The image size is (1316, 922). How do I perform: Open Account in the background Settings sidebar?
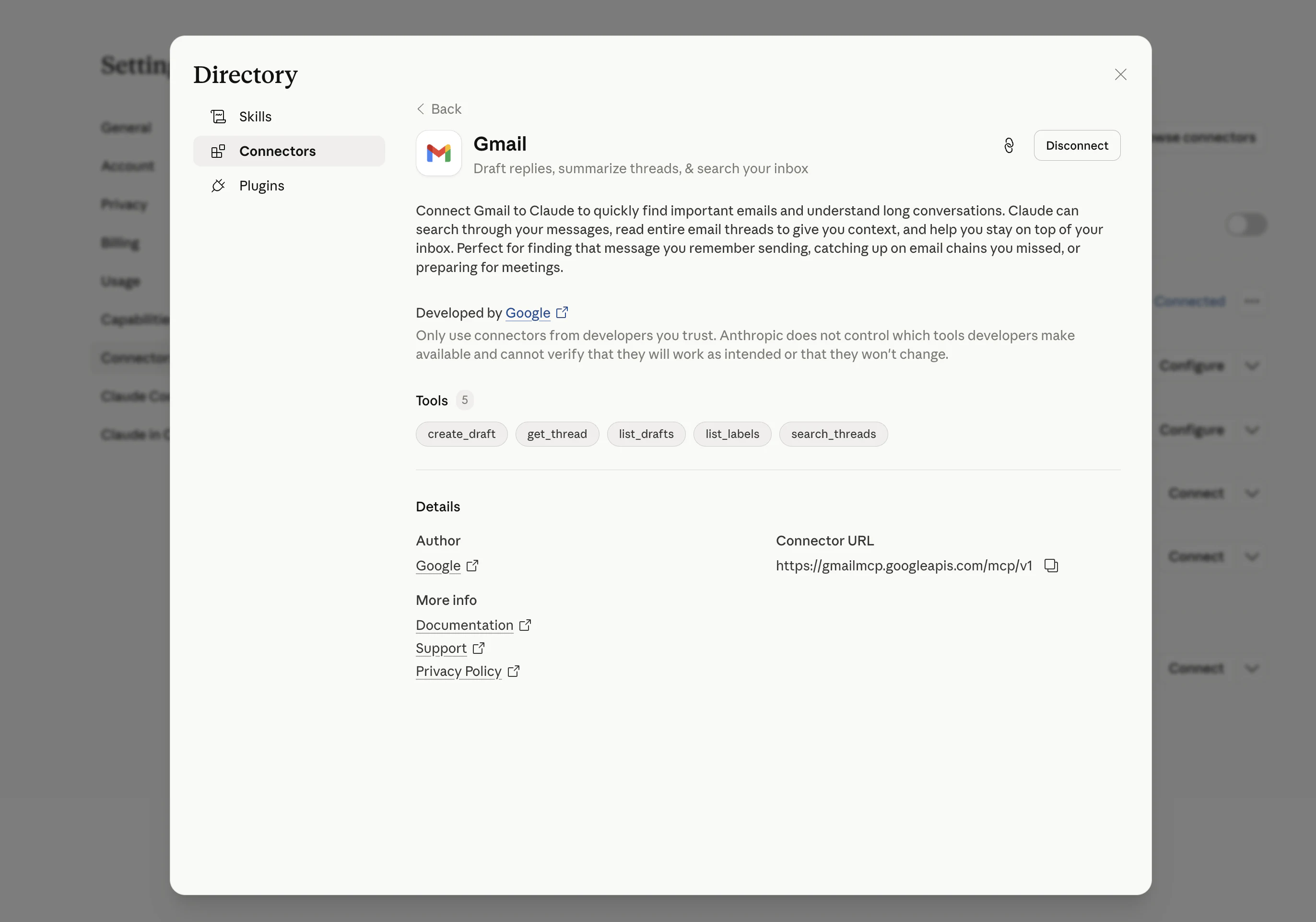127,165
